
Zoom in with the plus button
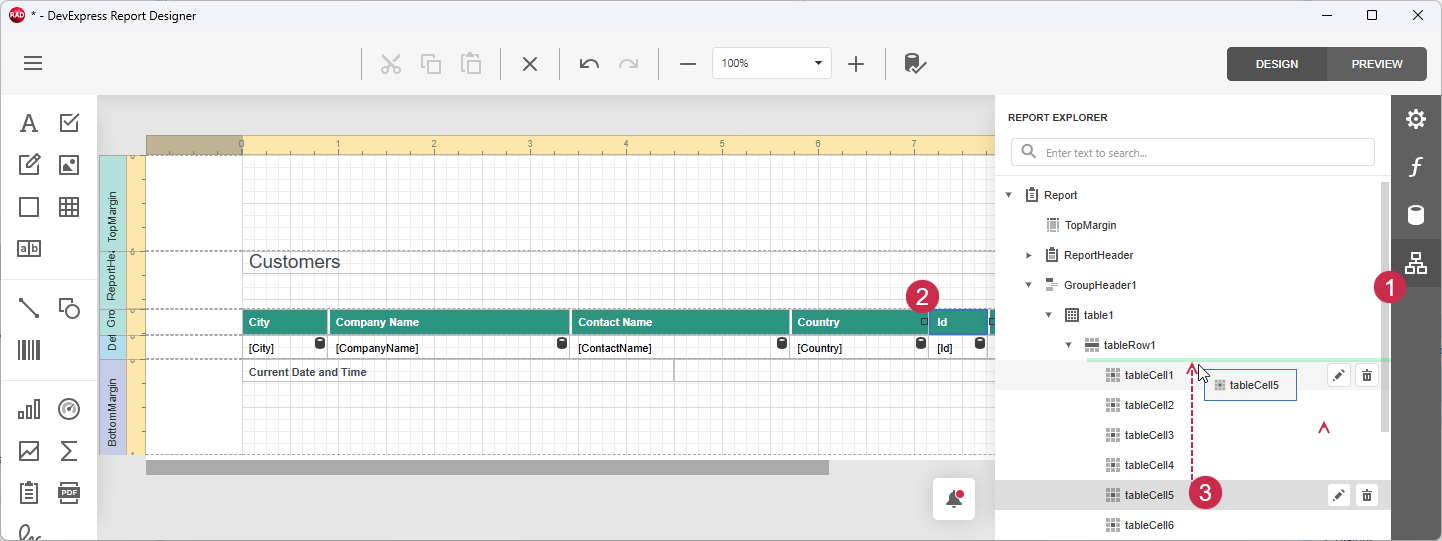[x=856, y=64]
